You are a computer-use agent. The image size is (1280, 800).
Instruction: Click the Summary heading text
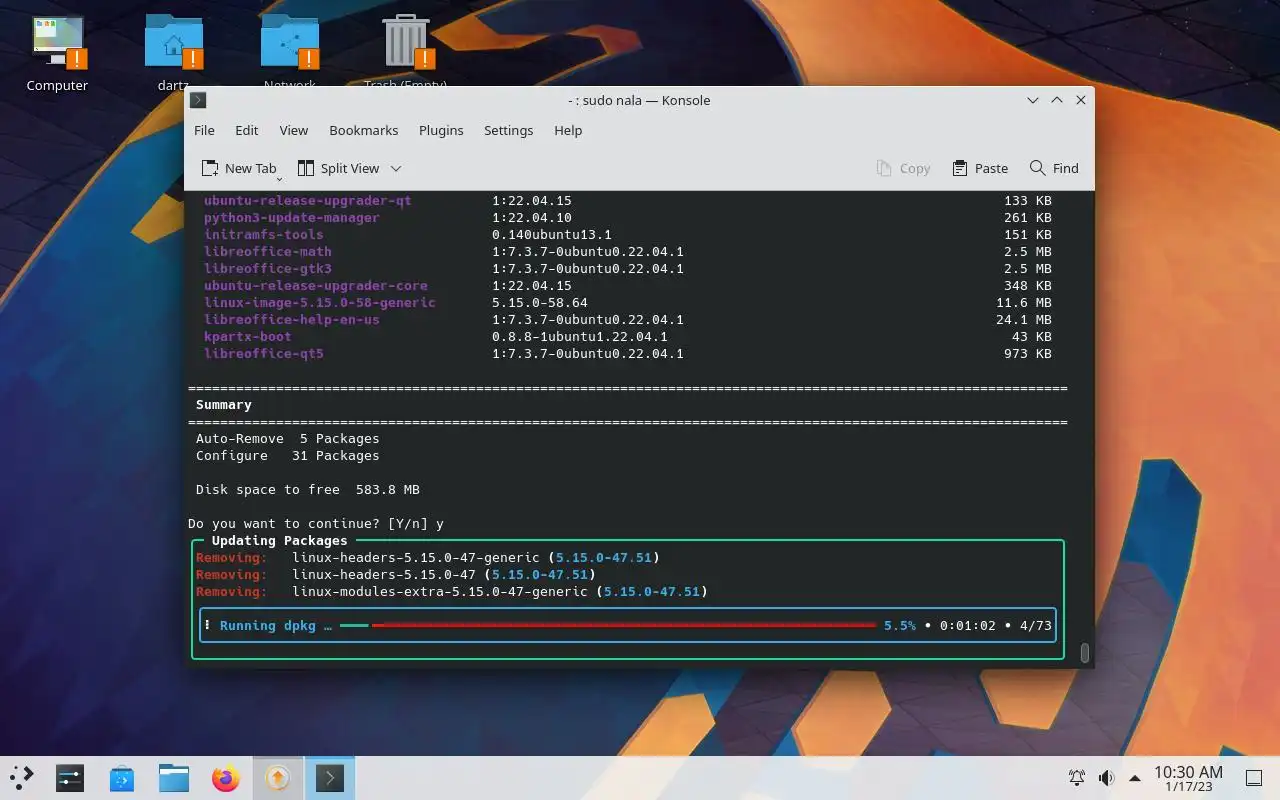coord(224,404)
